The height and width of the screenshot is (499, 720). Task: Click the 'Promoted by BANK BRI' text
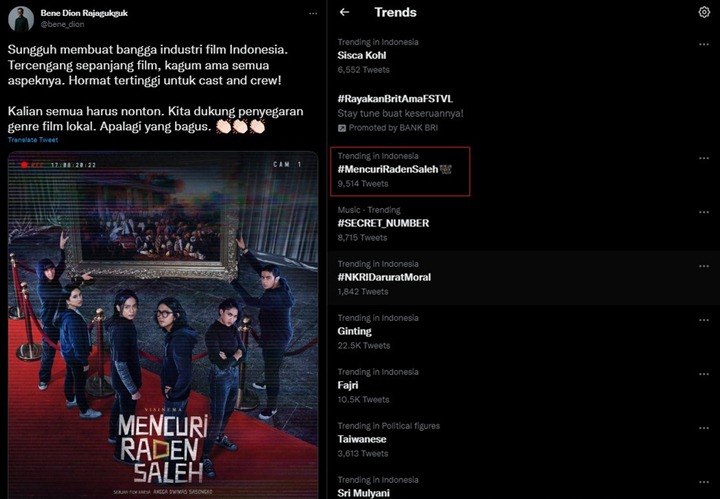(x=393, y=128)
